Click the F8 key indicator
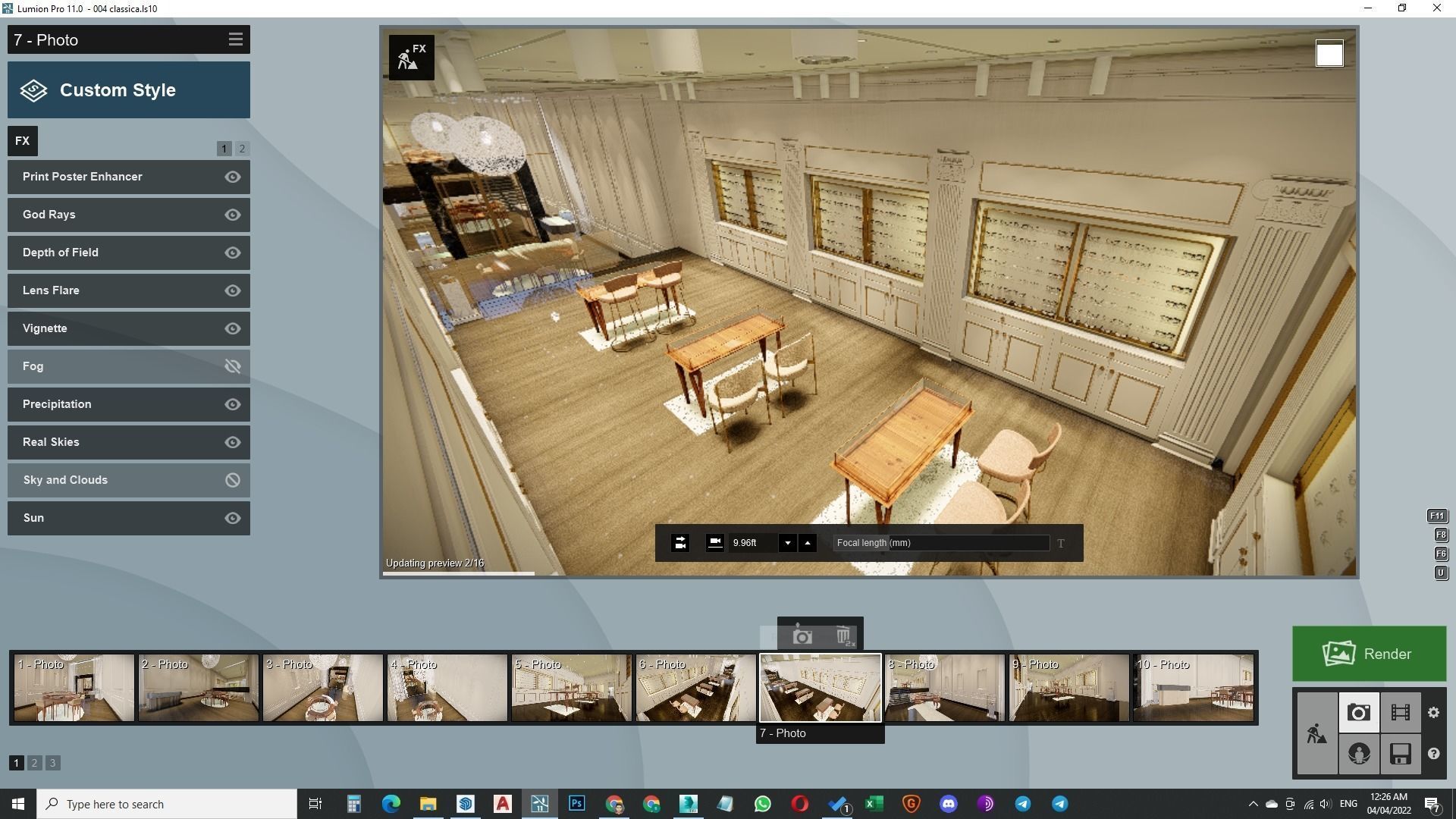The height and width of the screenshot is (819, 1456). (x=1441, y=535)
